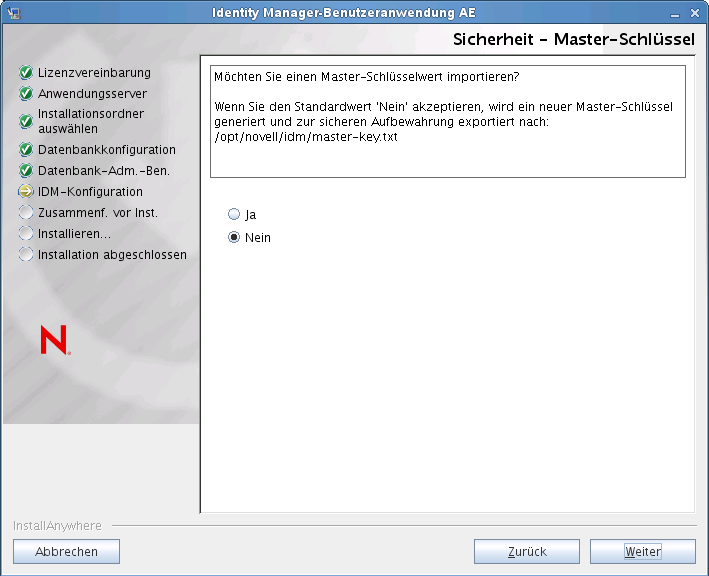Click the empty circle beside Installation abgeschlossen
The height and width of the screenshot is (576, 709).
pyautogui.click(x=26, y=255)
